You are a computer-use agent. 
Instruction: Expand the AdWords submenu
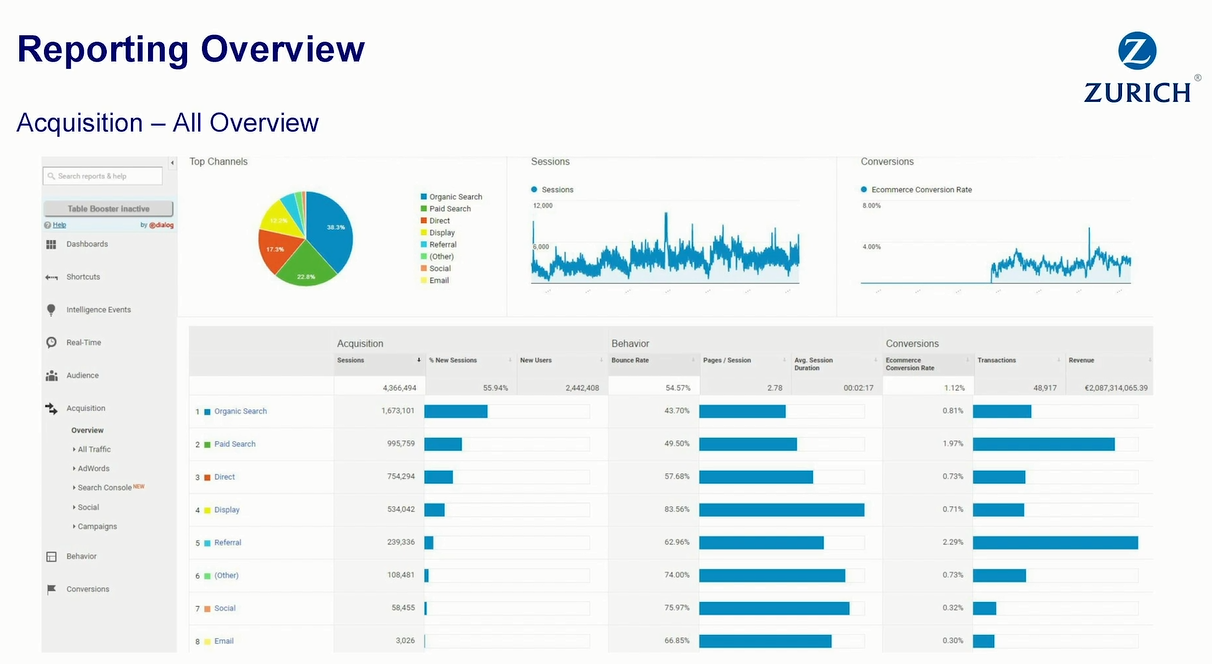click(92, 468)
